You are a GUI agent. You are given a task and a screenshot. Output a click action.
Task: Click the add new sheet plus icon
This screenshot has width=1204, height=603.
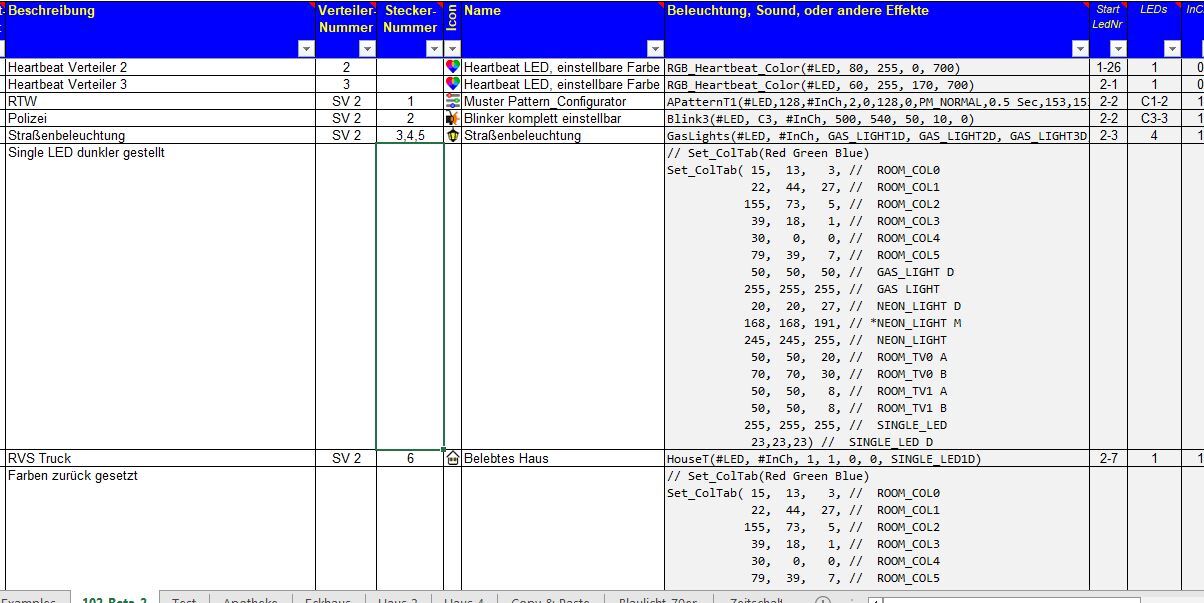[823, 602]
